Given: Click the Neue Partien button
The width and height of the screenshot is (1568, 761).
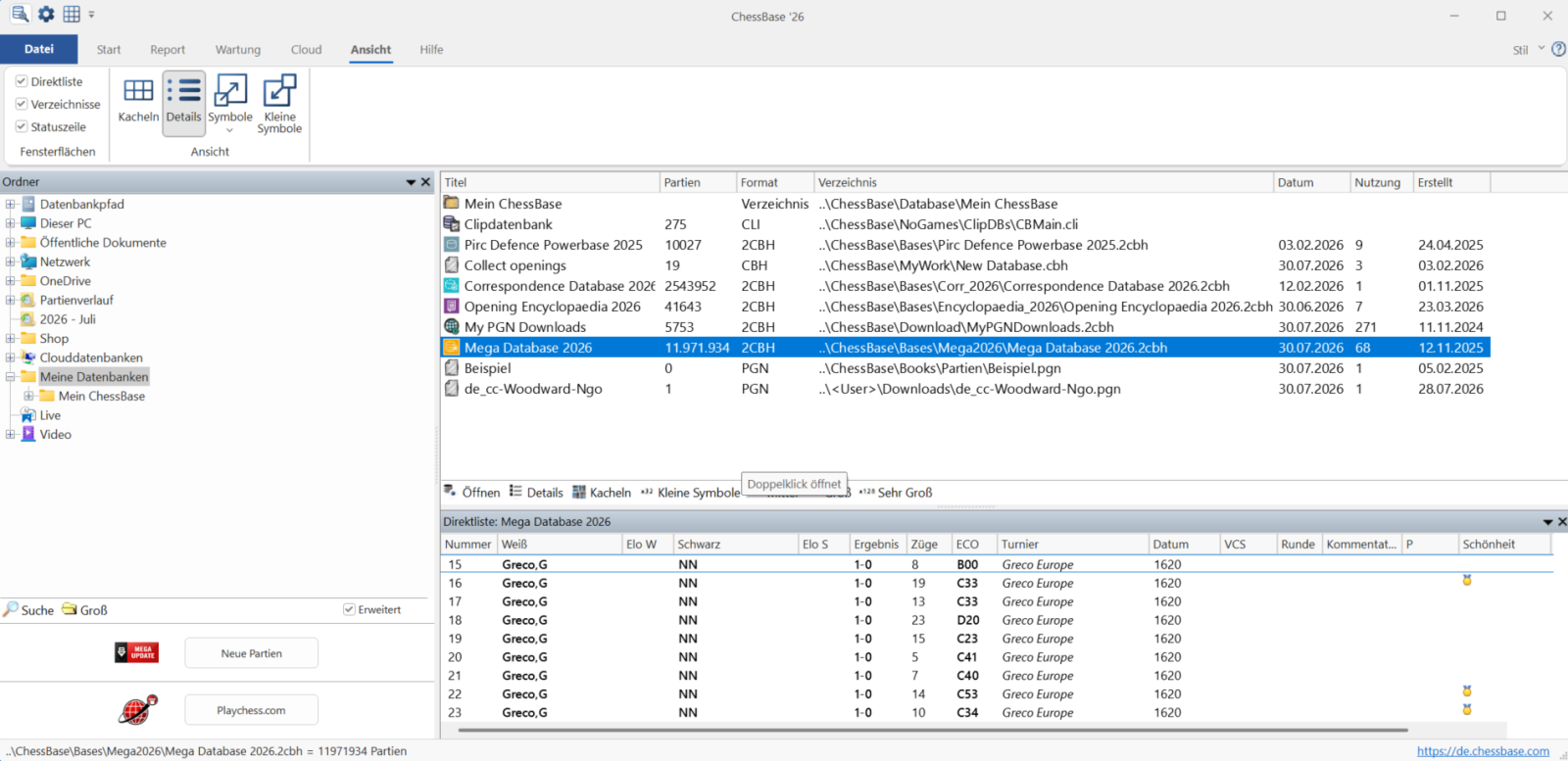Looking at the screenshot, I should [x=251, y=653].
